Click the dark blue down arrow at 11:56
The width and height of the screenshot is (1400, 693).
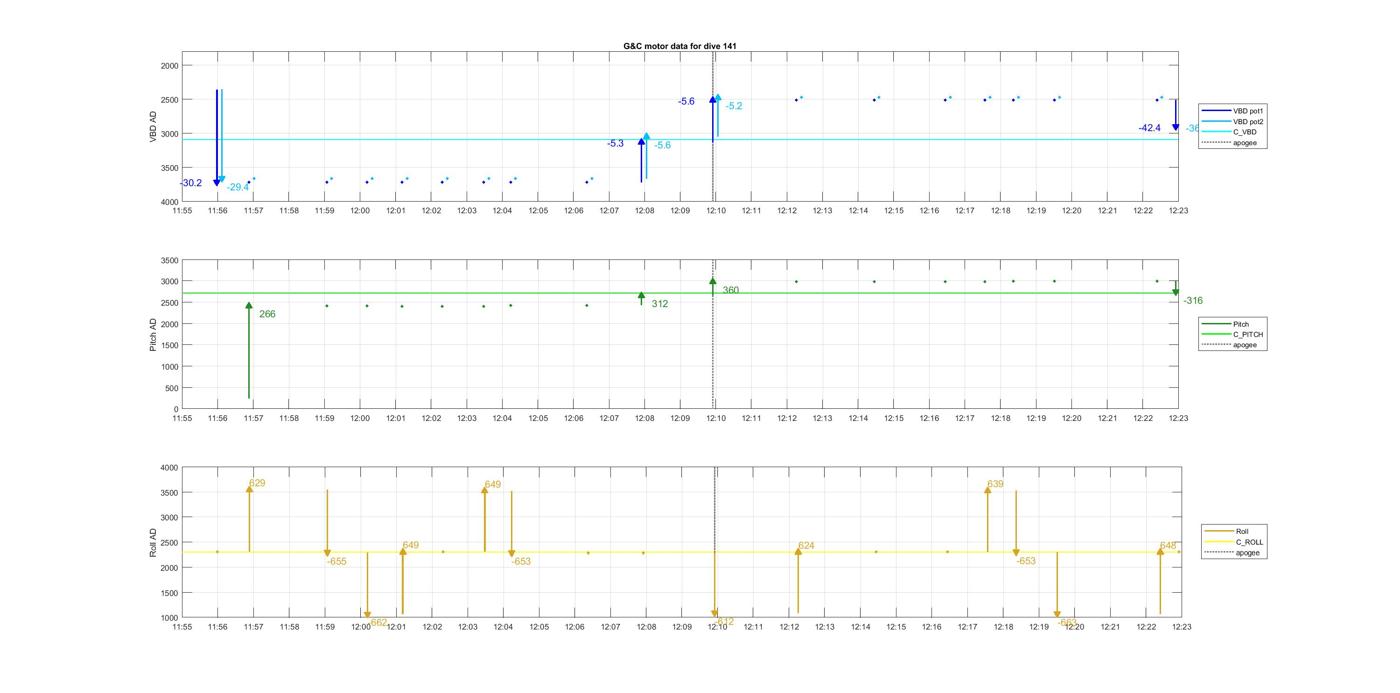point(216,138)
